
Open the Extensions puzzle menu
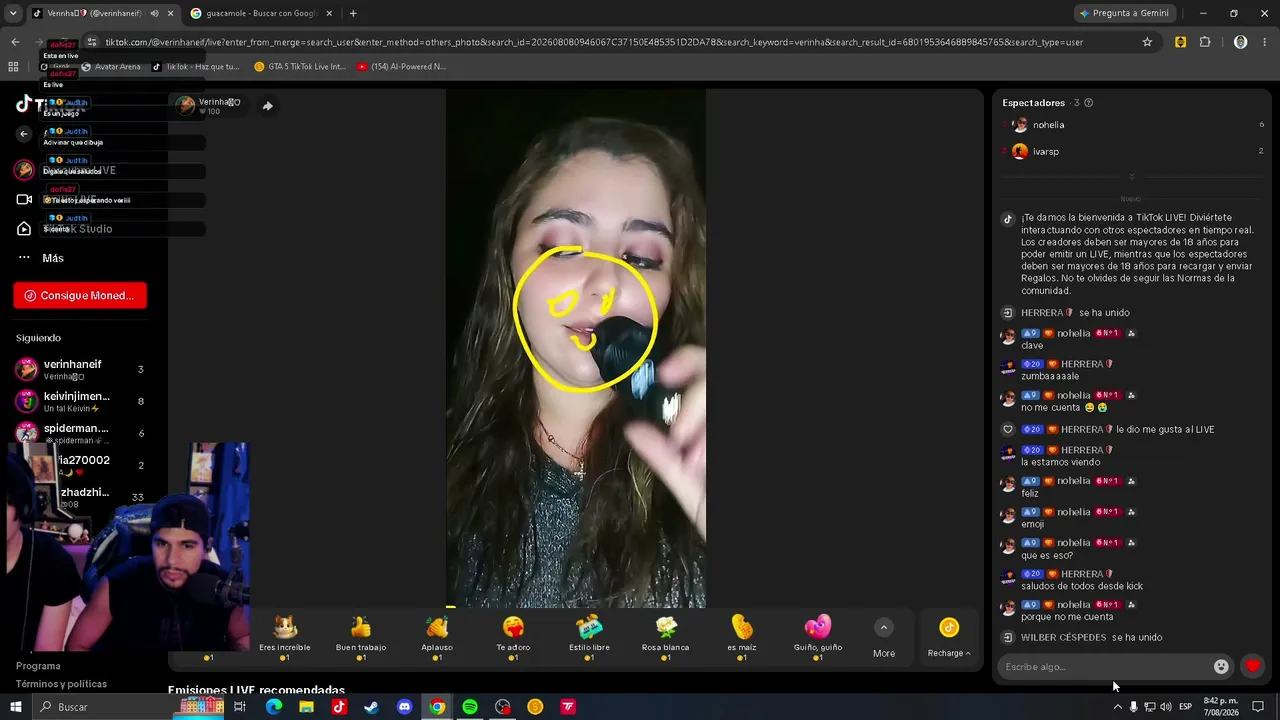click(x=1205, y=42)
